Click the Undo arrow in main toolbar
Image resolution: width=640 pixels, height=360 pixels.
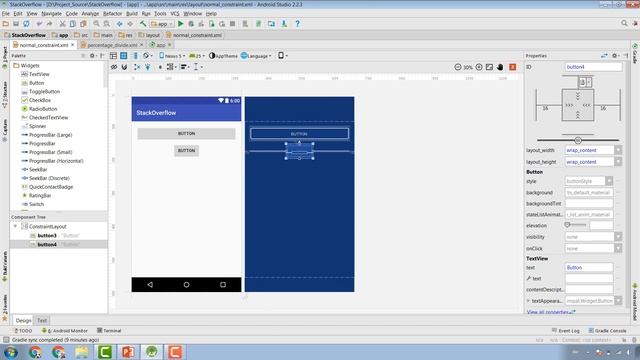[x=39, y=24]
